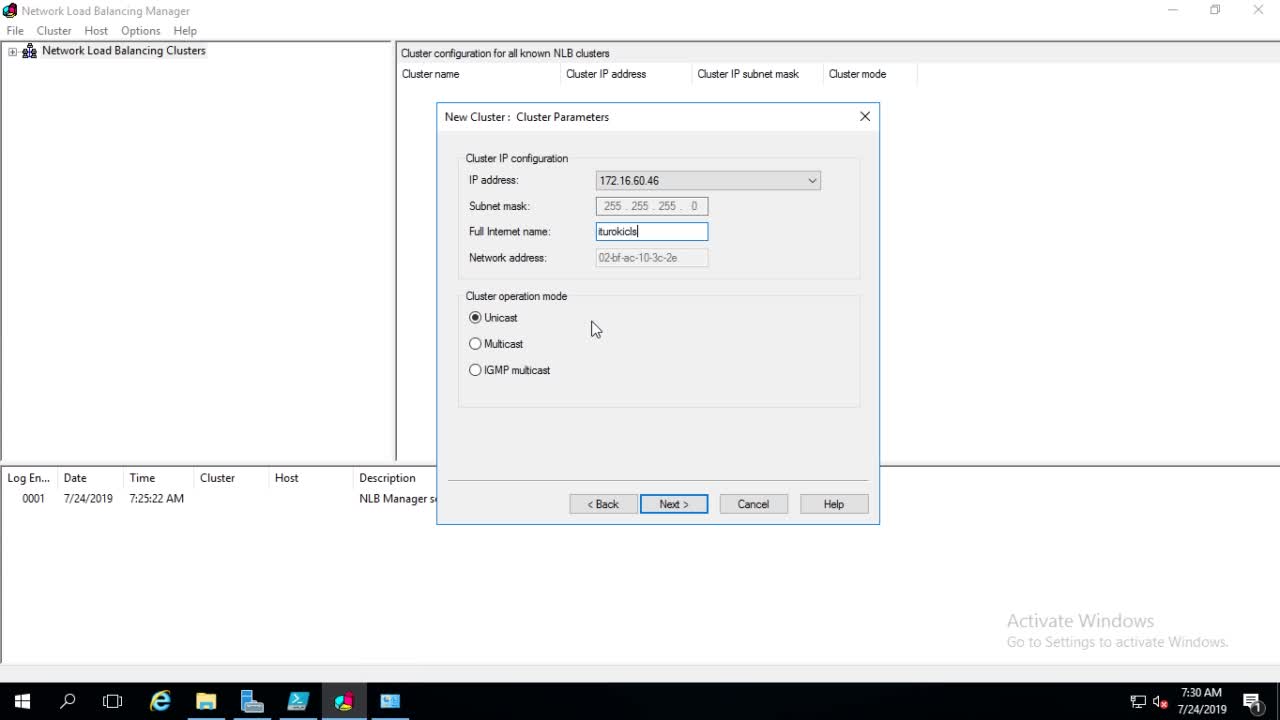Click the Log En... column header
Image resolution: width=1280 pixels, height=720 pixels.
[29, 478]
